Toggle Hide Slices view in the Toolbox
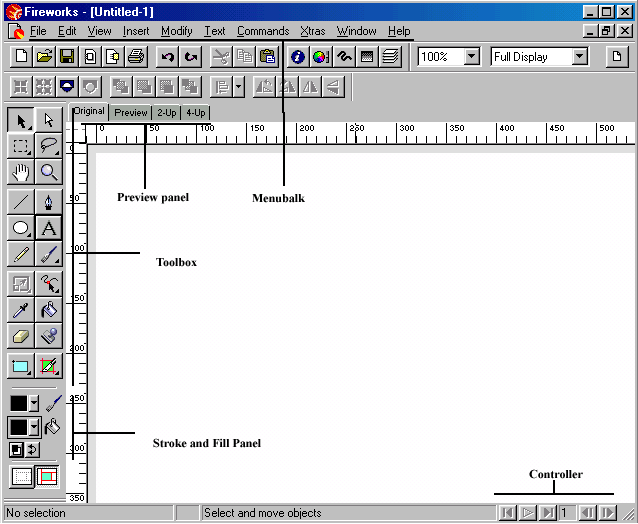Image resolution: width=638 pixels, height=524 pixels. click(22, 476)
